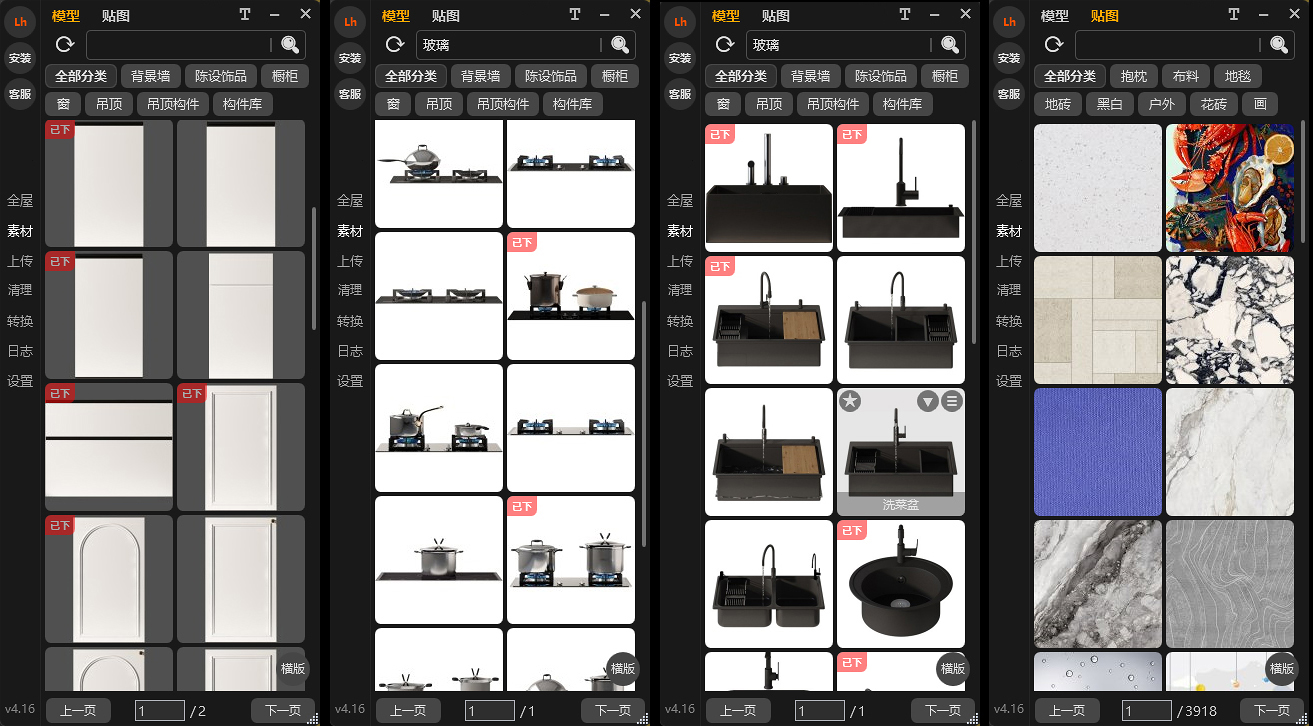The height and width of the screenshot is (726, 1313).
Task: Click the 客服 round button in the sink panel
Action: 680,94
